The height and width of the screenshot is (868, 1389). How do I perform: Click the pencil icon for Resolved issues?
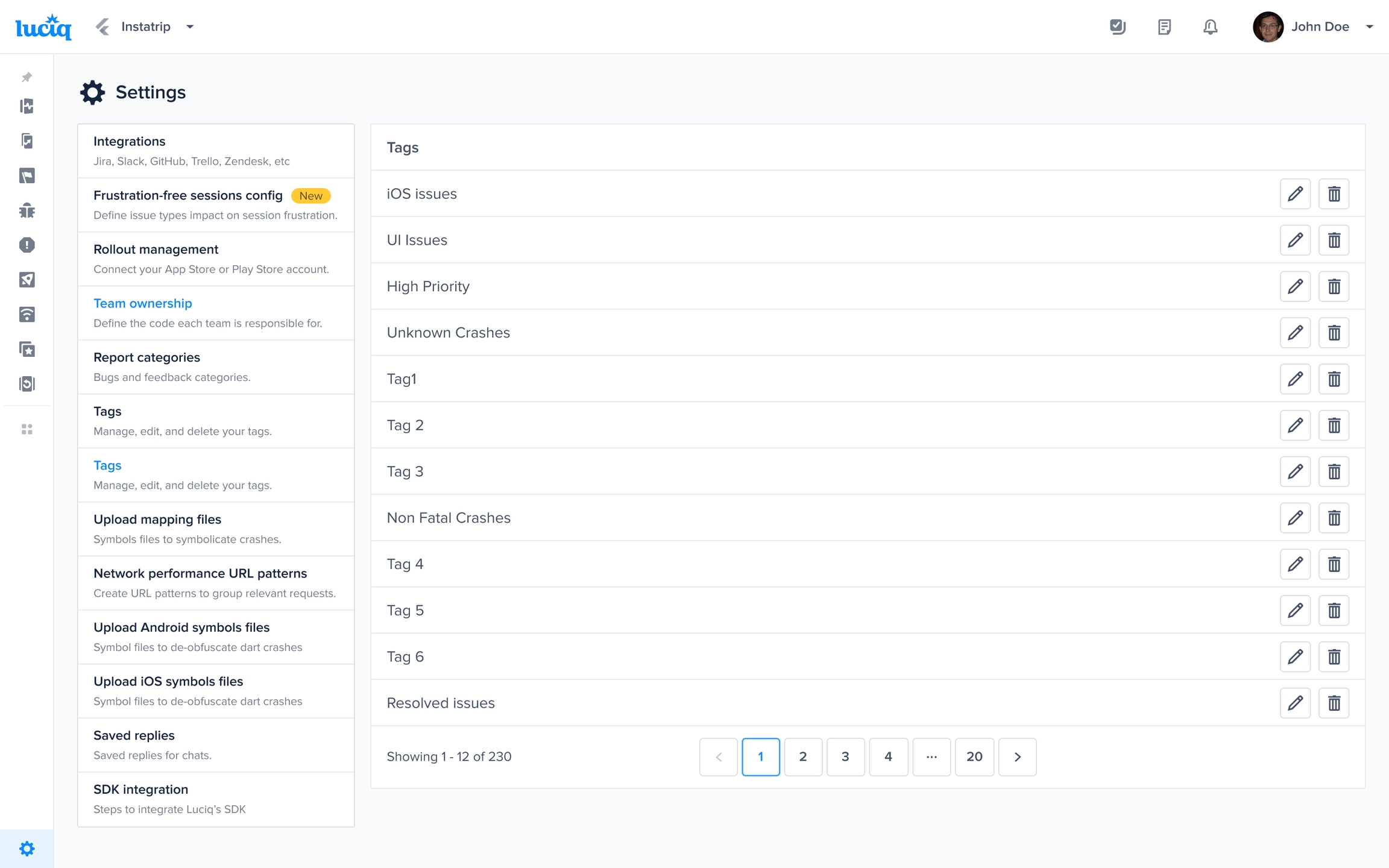click(x=1295, y=703)
